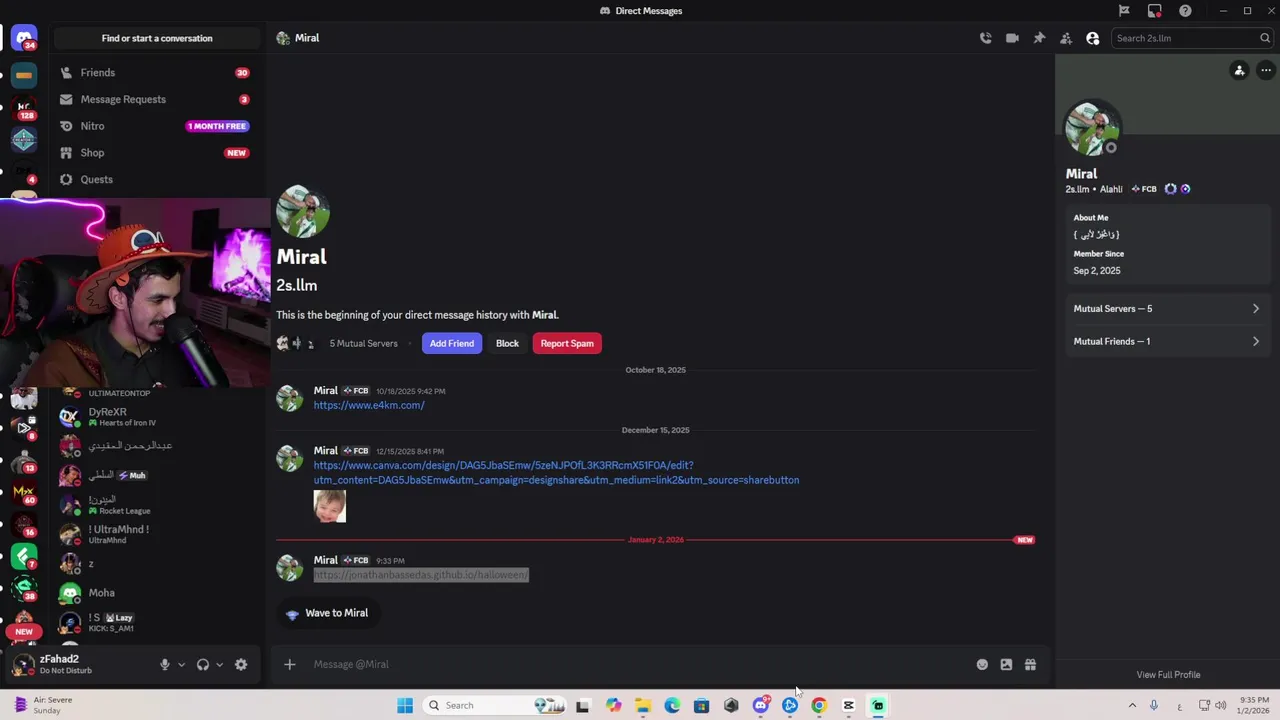Open the Canva design link
The height and width of the screenshot is (720, 1280).
(x=556, y=472)
